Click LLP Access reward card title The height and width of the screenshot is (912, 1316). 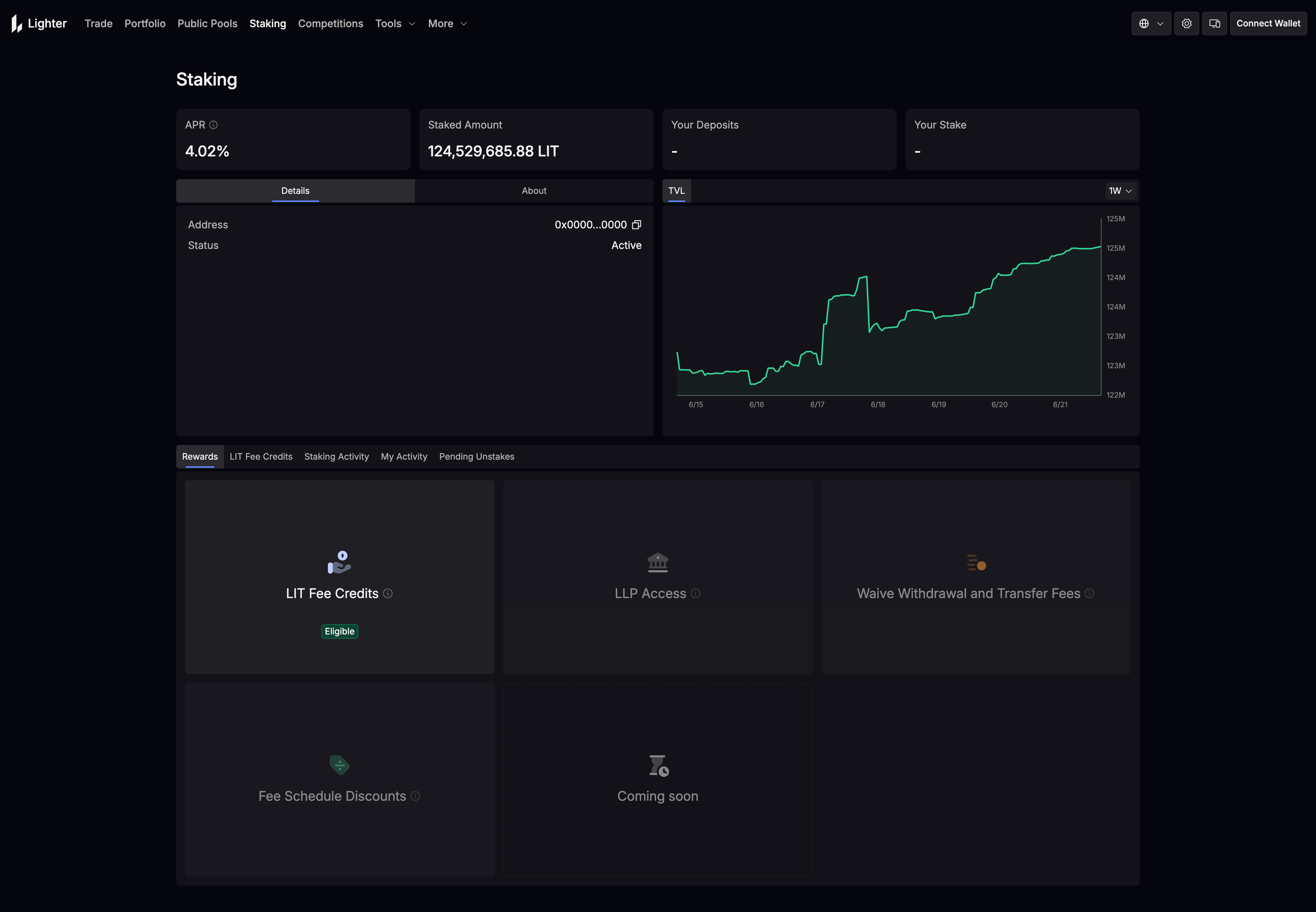650,593
